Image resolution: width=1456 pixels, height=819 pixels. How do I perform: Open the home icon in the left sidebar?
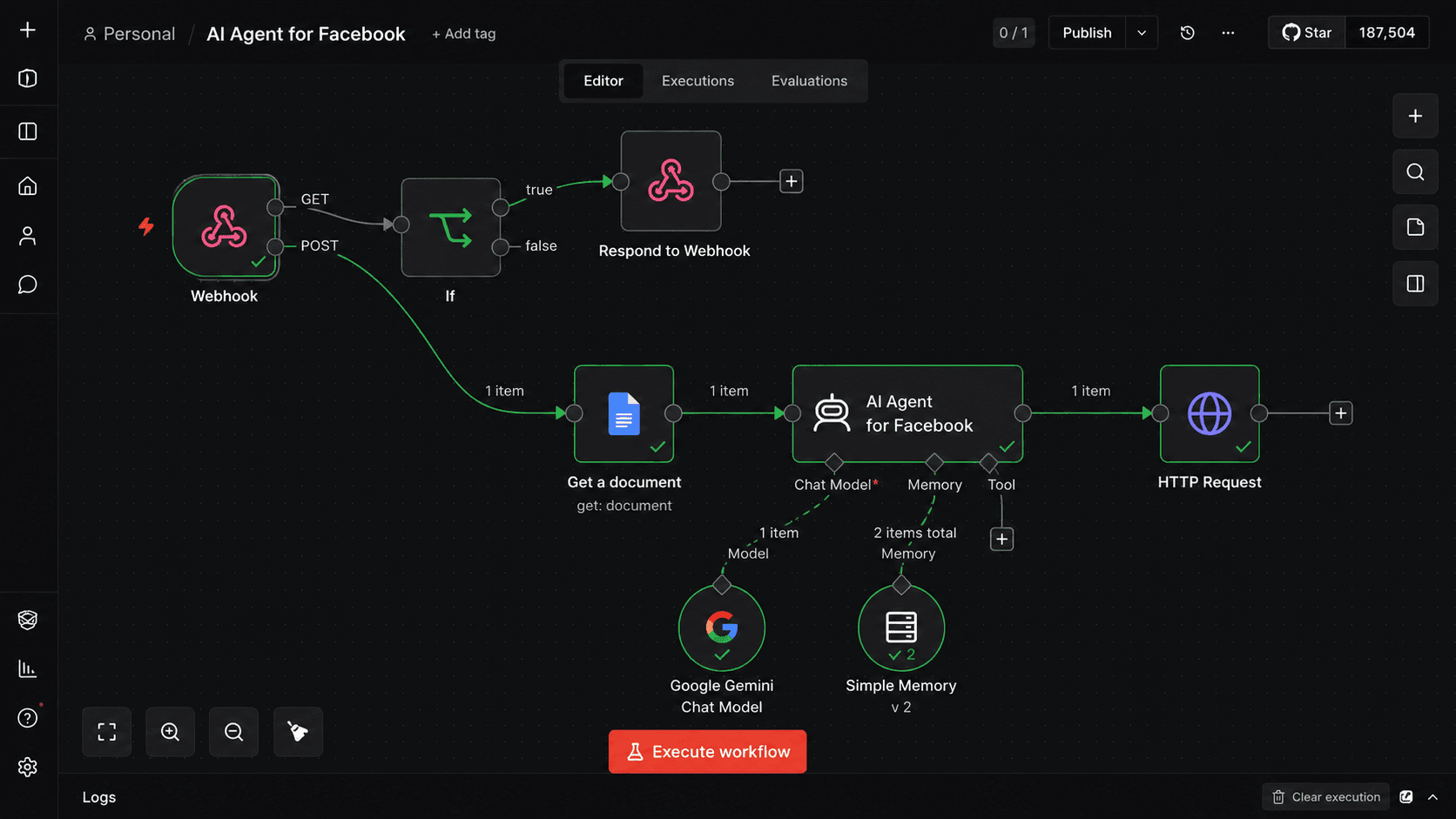tap(28, 186)
